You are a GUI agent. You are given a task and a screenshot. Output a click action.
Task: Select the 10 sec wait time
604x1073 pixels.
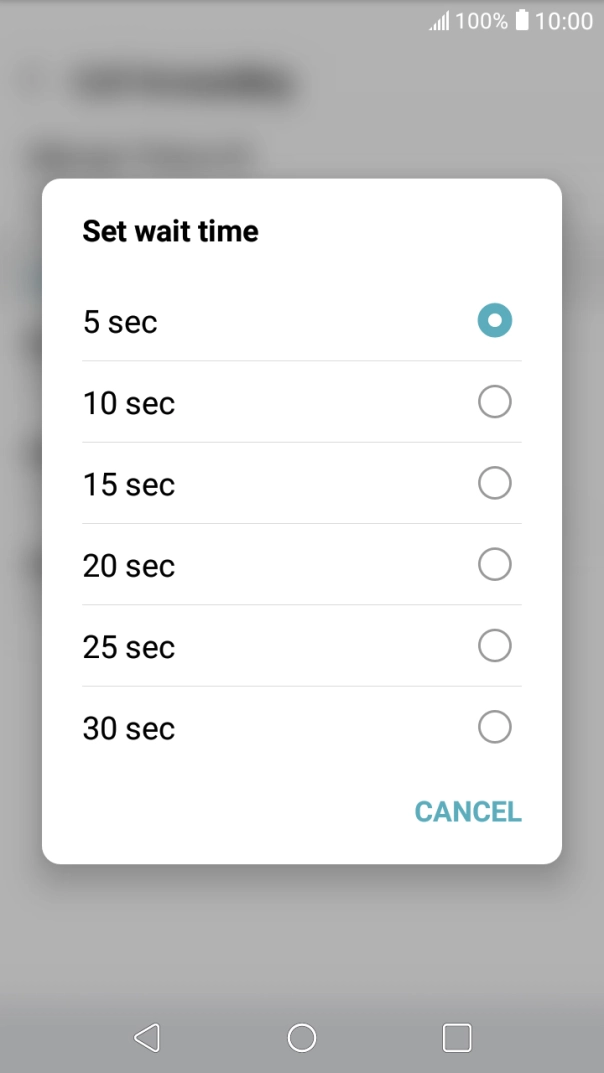[x=494, y=402]
